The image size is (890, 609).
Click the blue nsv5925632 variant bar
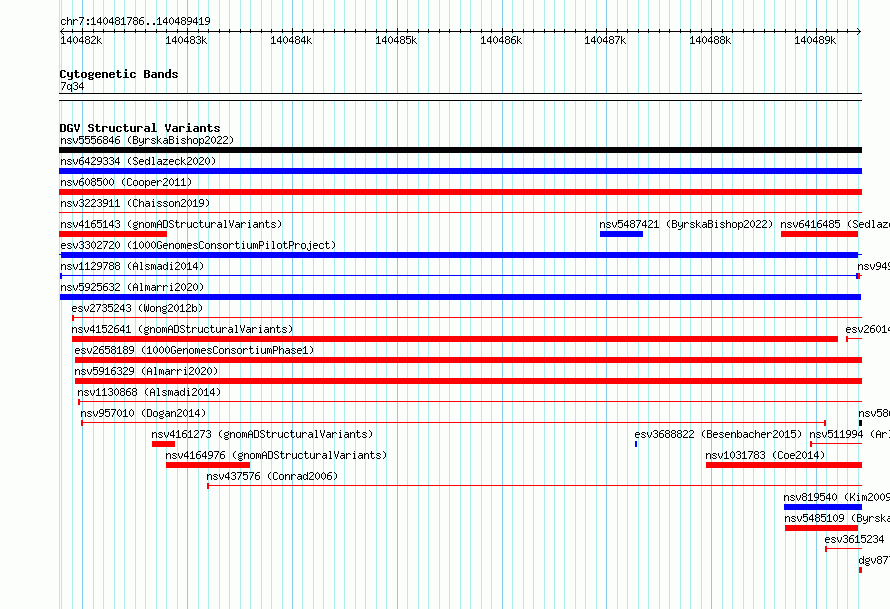click(460, 297)
